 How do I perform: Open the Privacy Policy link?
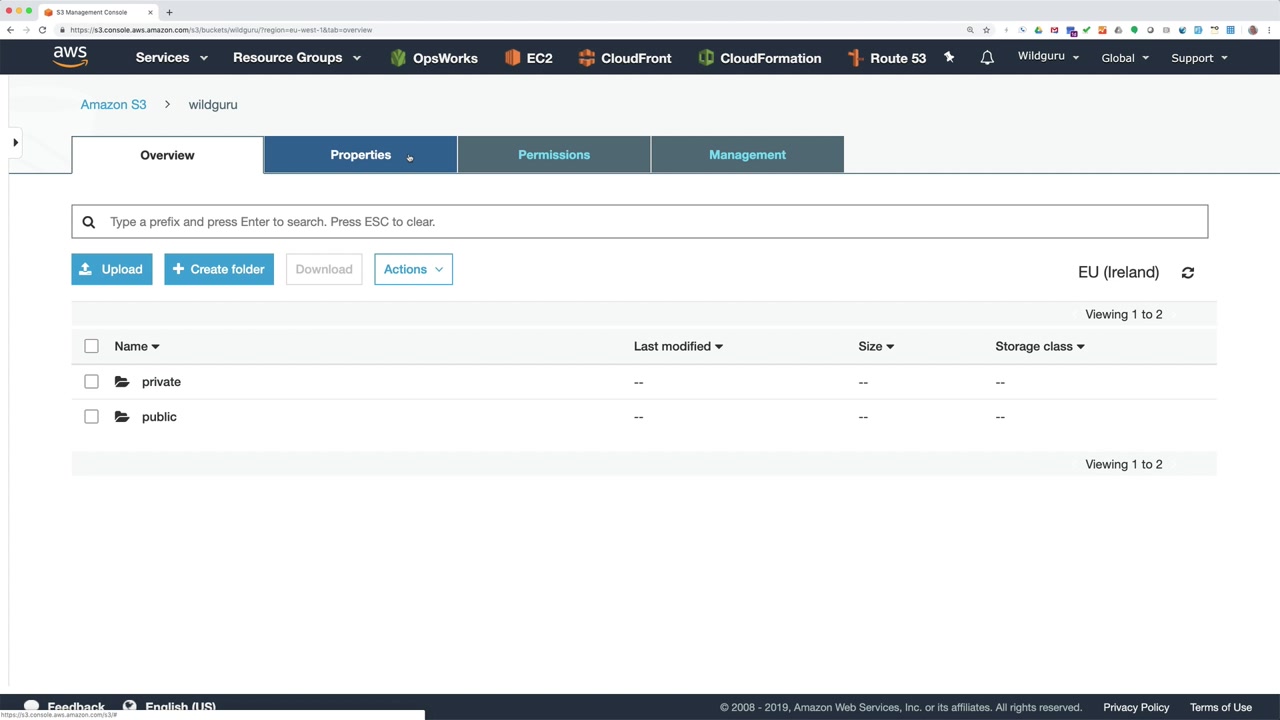tap(1136, 707)
